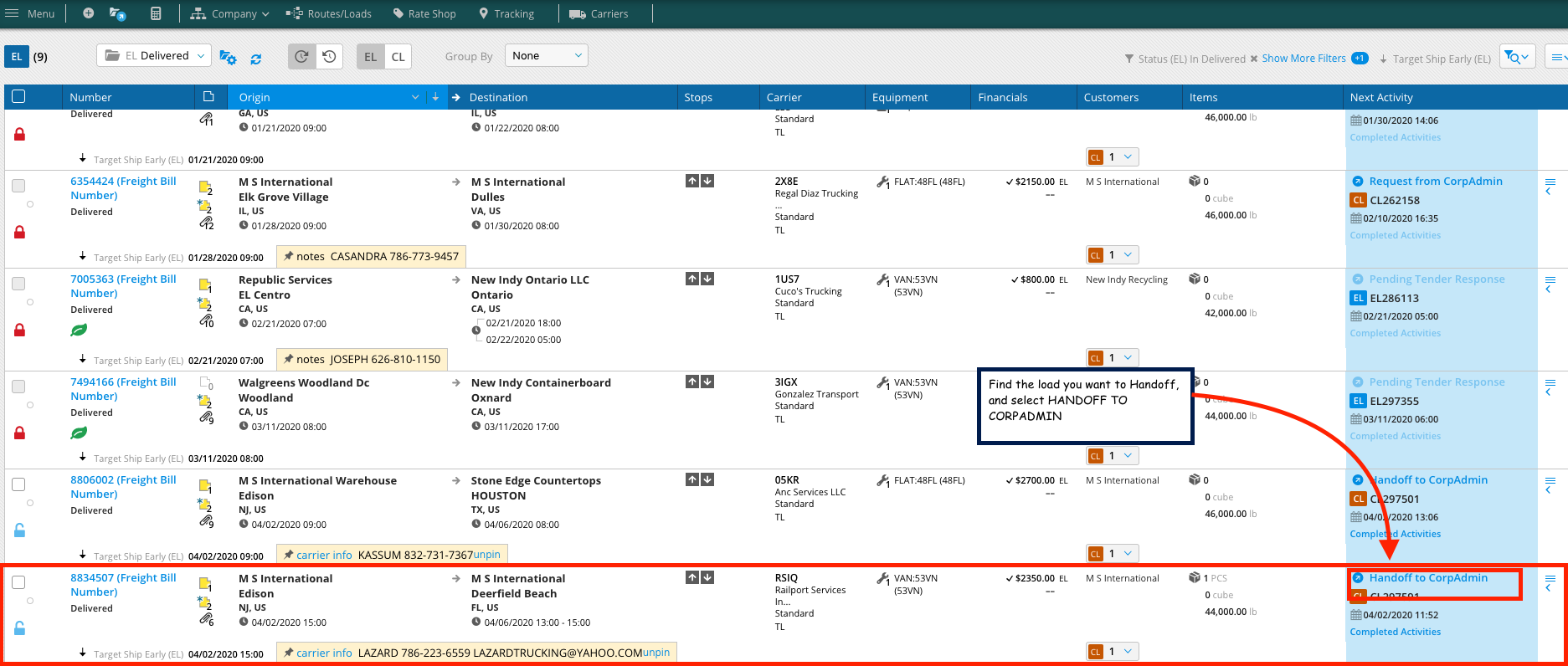Click the folder settings gear icon
Screen dimensions: 1568x666
[228, 57]
